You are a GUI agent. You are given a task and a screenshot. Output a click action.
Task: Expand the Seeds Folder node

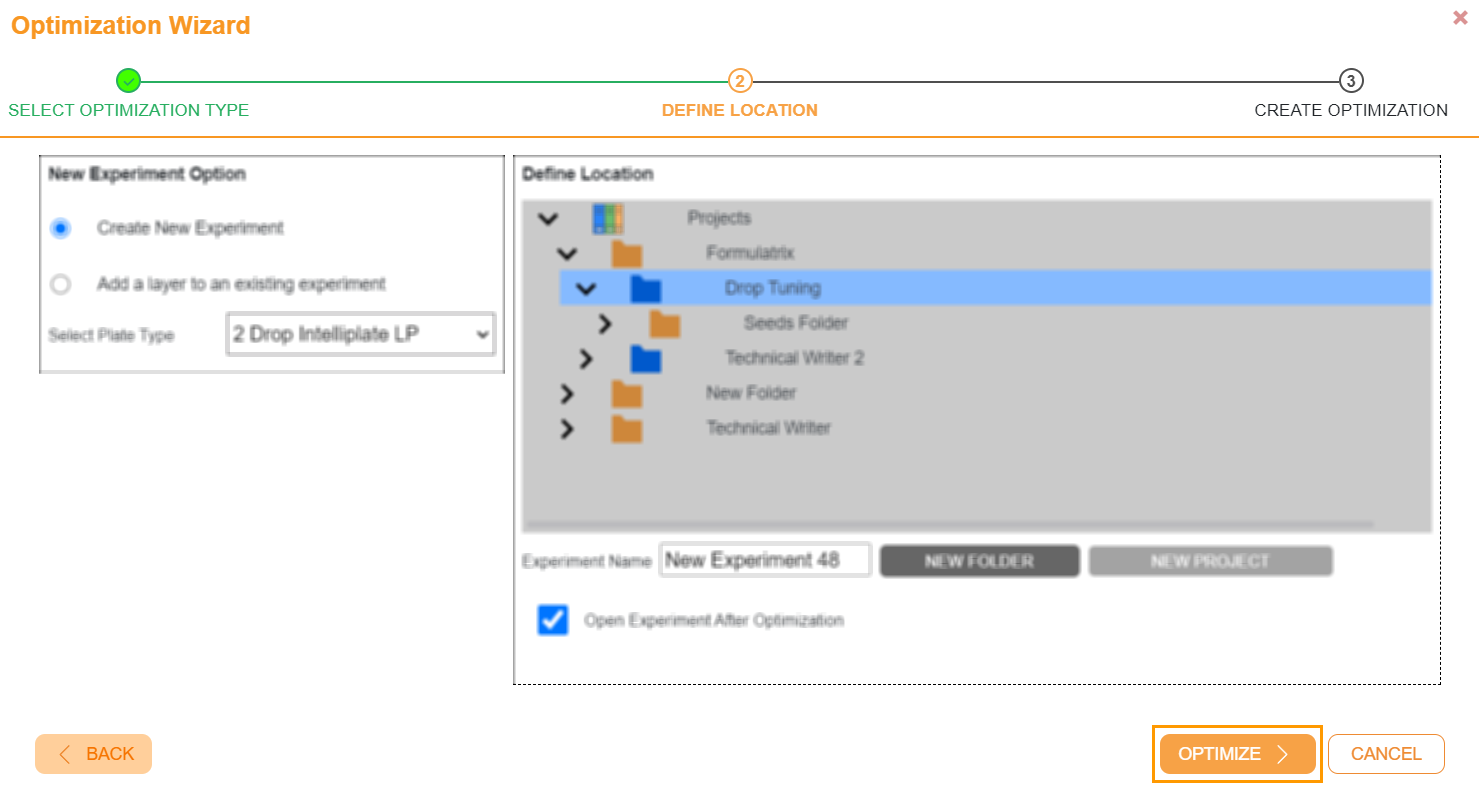coord(604,324)
